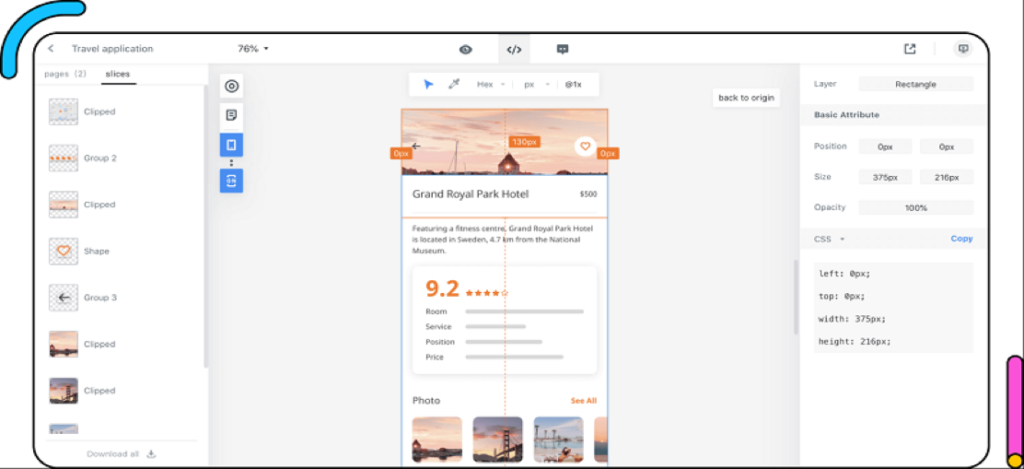Switch to preview mode with eye icon
This screenshot has width=1024, height=469.
click(x=465, y=49)
